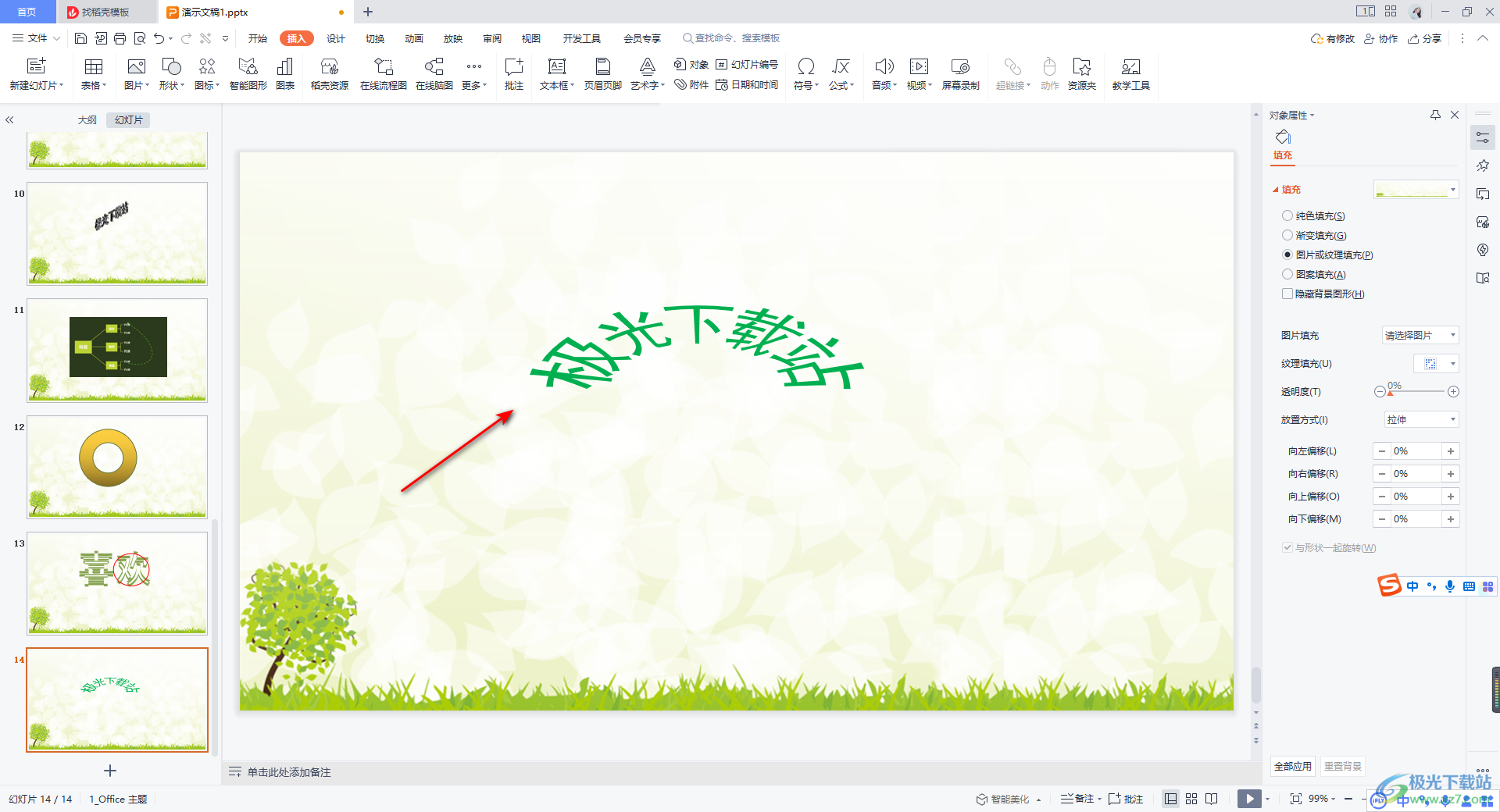The height and width of the screenshot is (812, 1500).
Task: Open the 文件 file menu
Action: pyautogui.click(x=36, y=38)
